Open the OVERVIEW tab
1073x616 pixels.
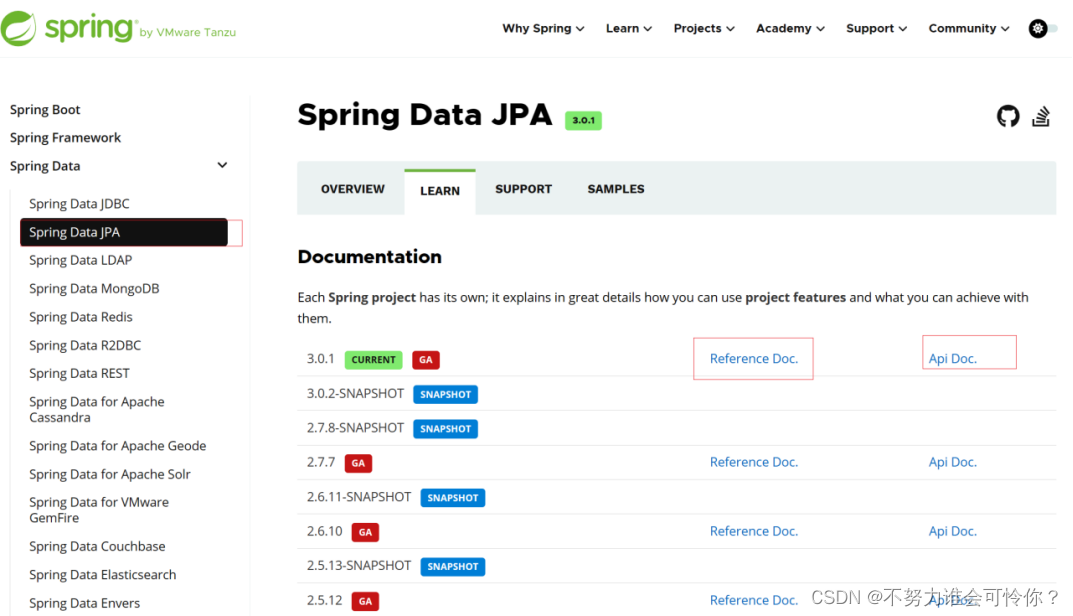[352, 189]
